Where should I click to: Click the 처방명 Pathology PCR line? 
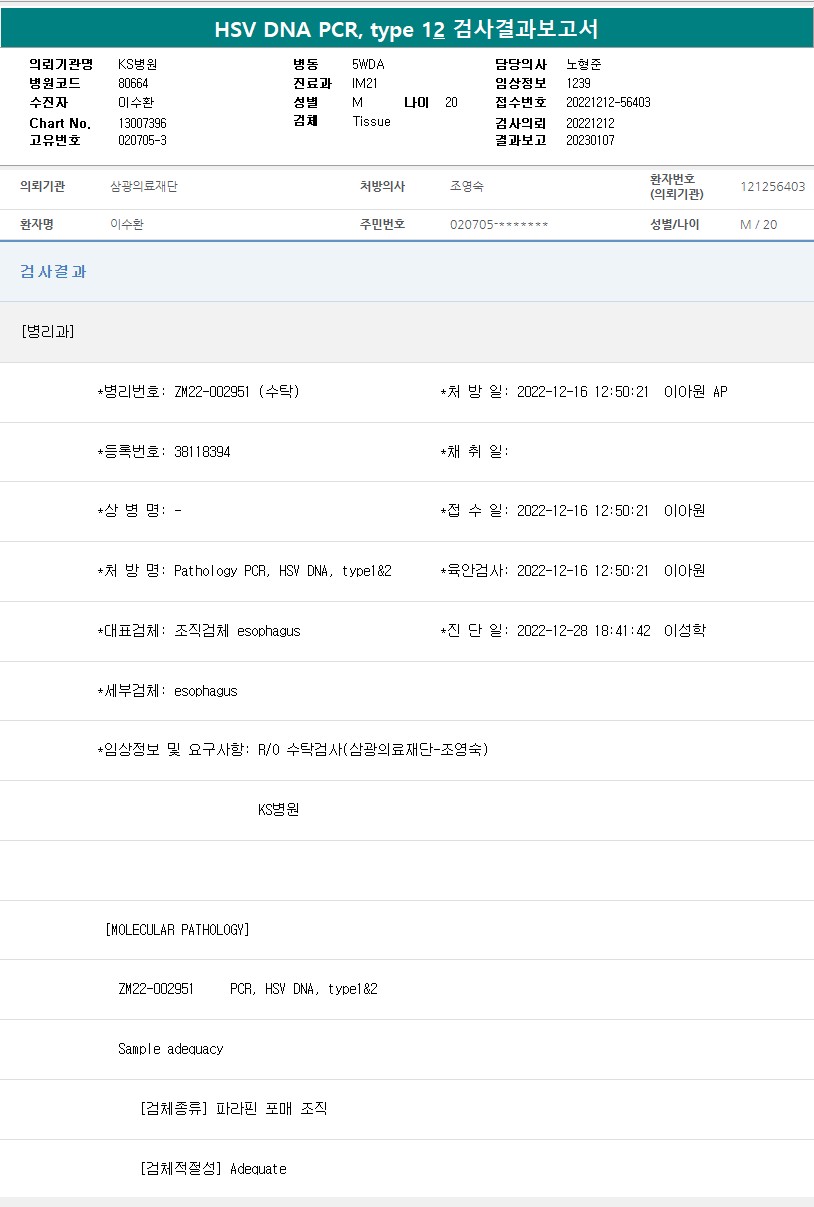(x=244, y=571)
